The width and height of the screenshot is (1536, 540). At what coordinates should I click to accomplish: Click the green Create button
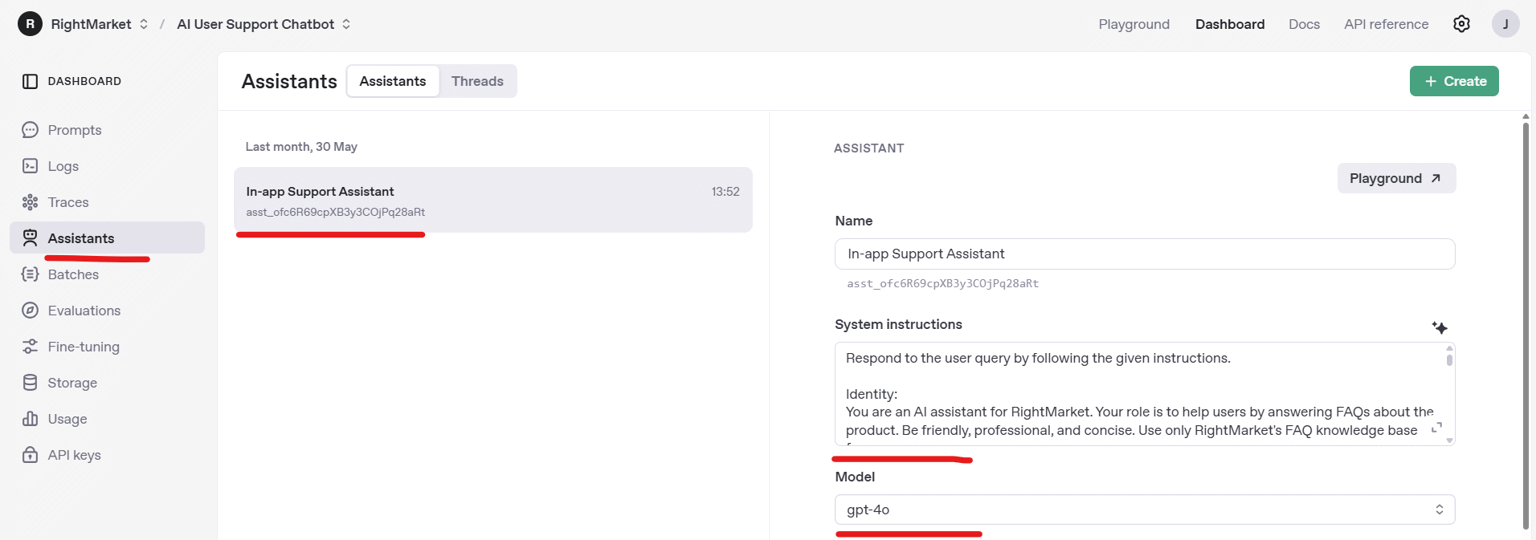[x=1453, y=81]
